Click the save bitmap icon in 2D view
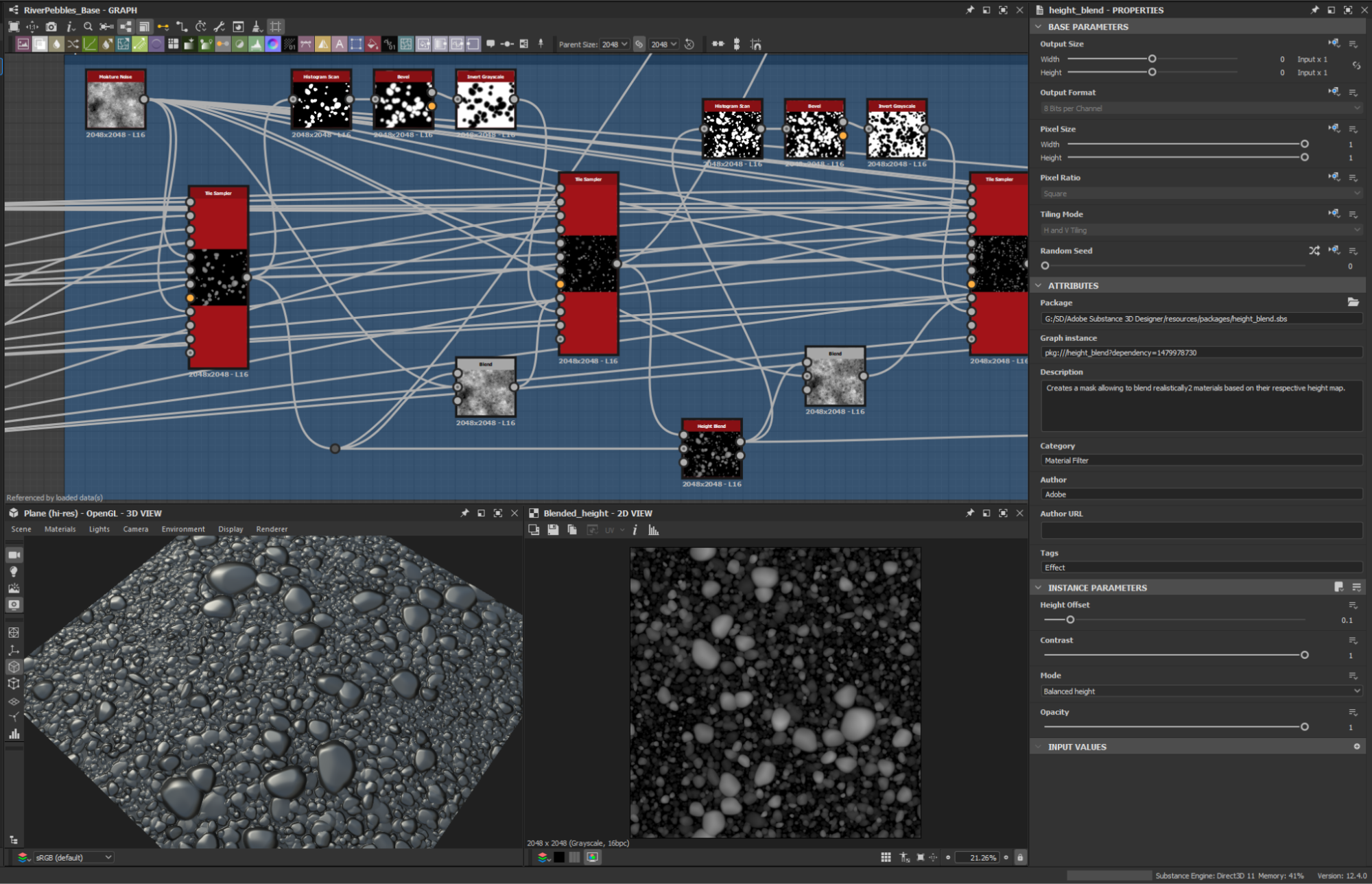This screenshot has height=884, width=1372. point(553,530)
